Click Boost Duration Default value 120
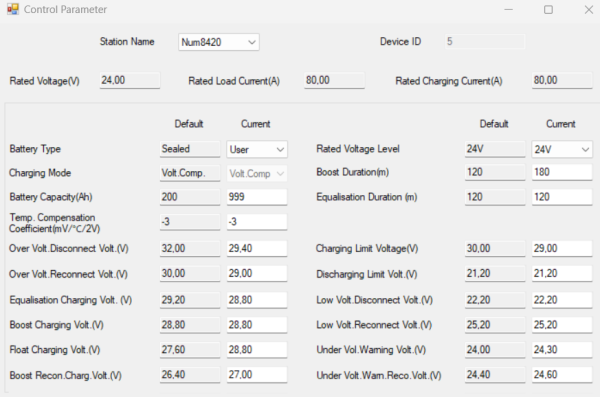600x397 pixels. coord(495,172)
